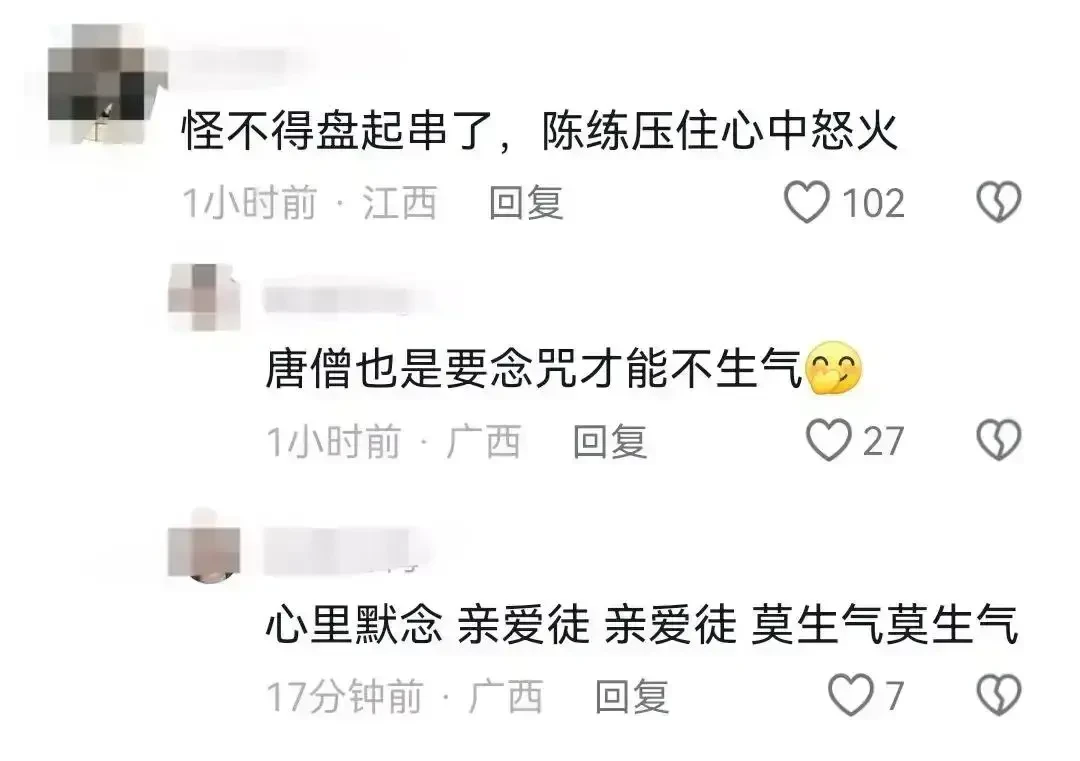Click 回复 under the 唐僧也是要念咒 reply
The image size is (1080, 761).
click(610, 441)
